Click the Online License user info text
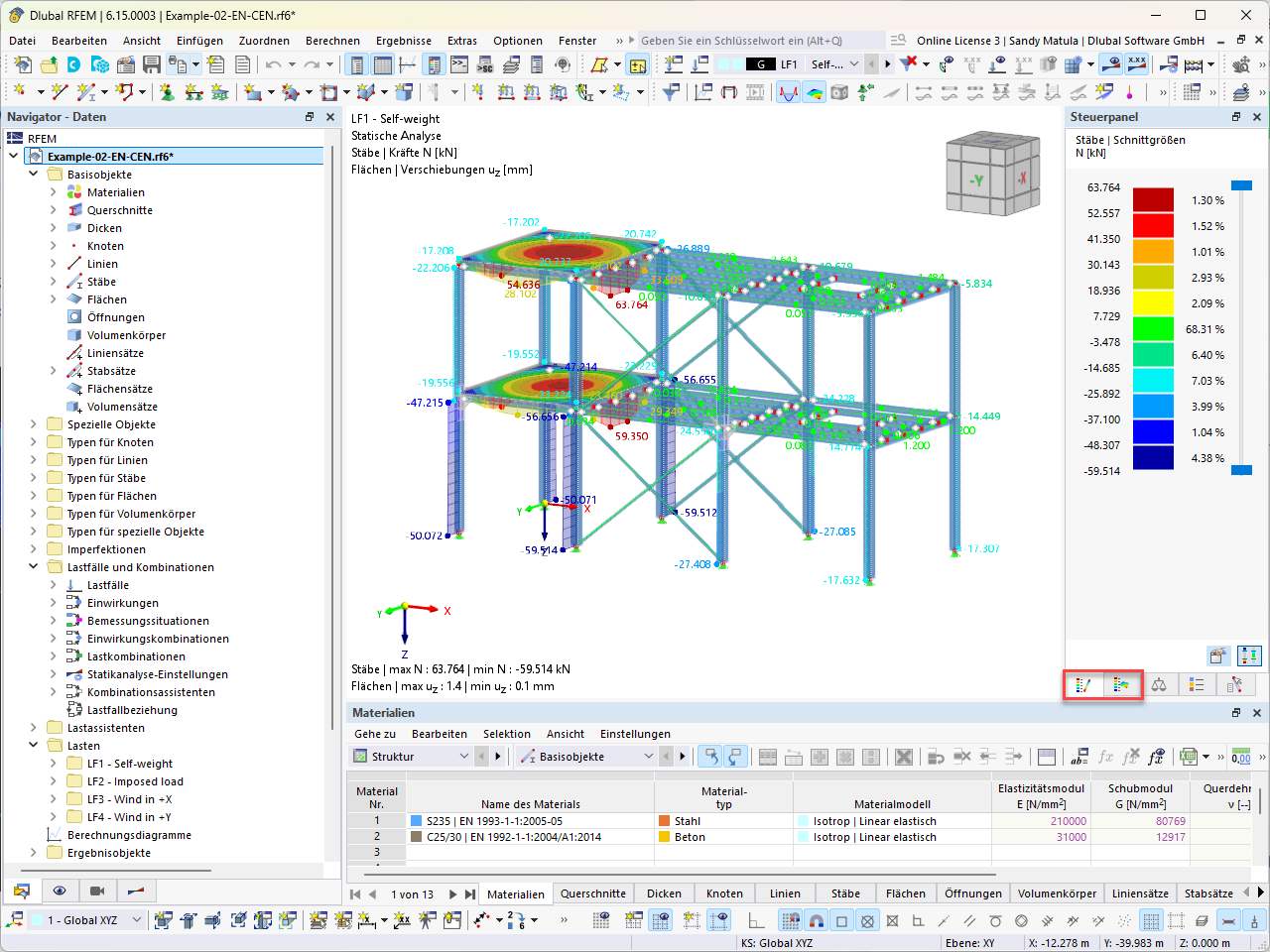The height and width of the screenshot is (952, 1270). point(1060,41)
